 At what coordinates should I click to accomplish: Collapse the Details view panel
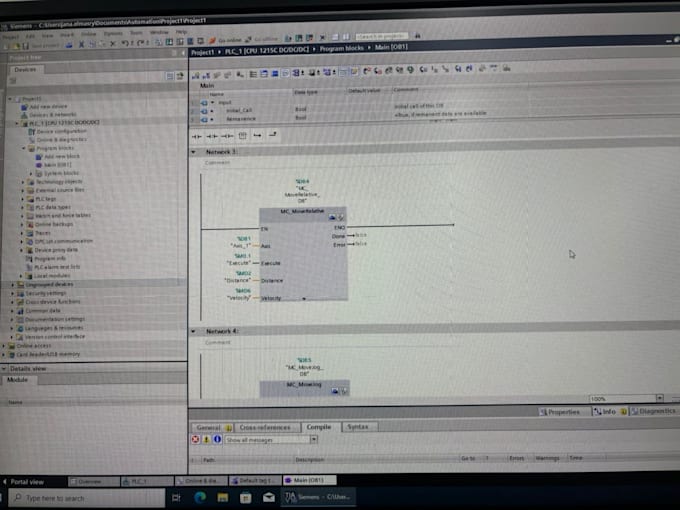click(4, 369)
